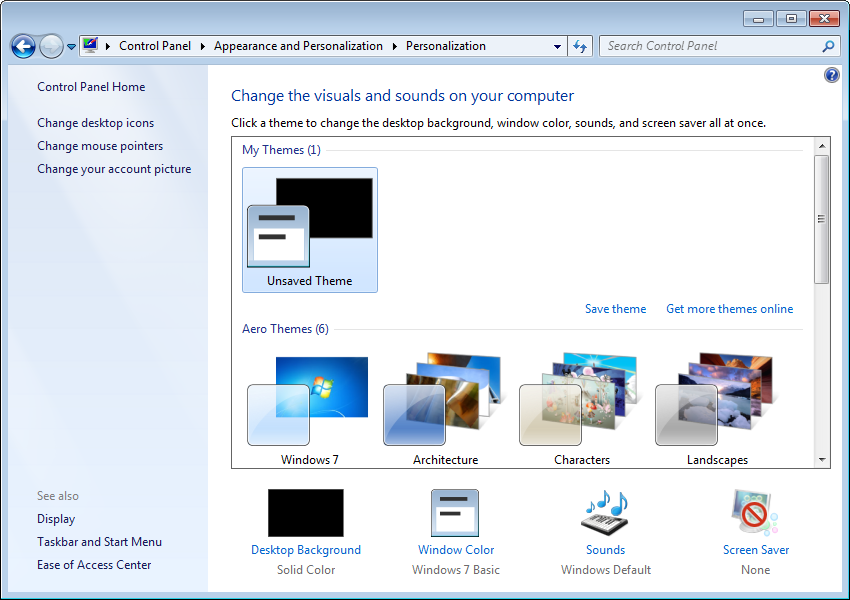This screenshot has height=600, width=850.
Task: Open Help with the question mark icon
Action: 832,75
